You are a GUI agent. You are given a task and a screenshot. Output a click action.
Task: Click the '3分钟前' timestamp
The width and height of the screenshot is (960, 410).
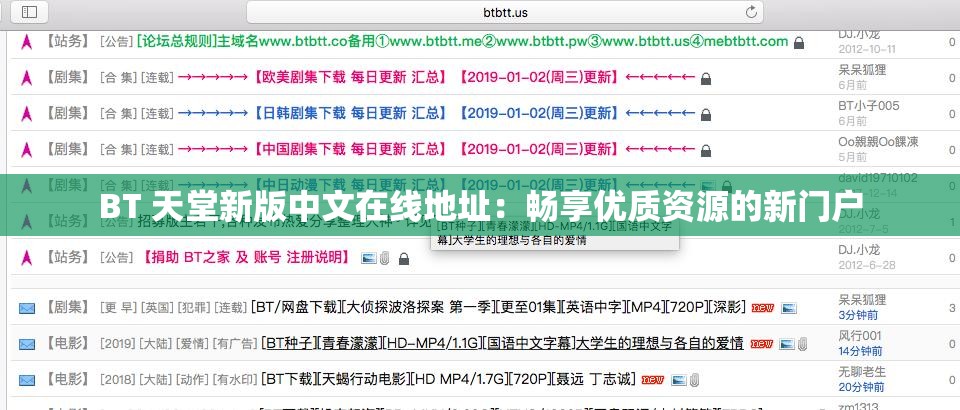click(x=858, y=315)
